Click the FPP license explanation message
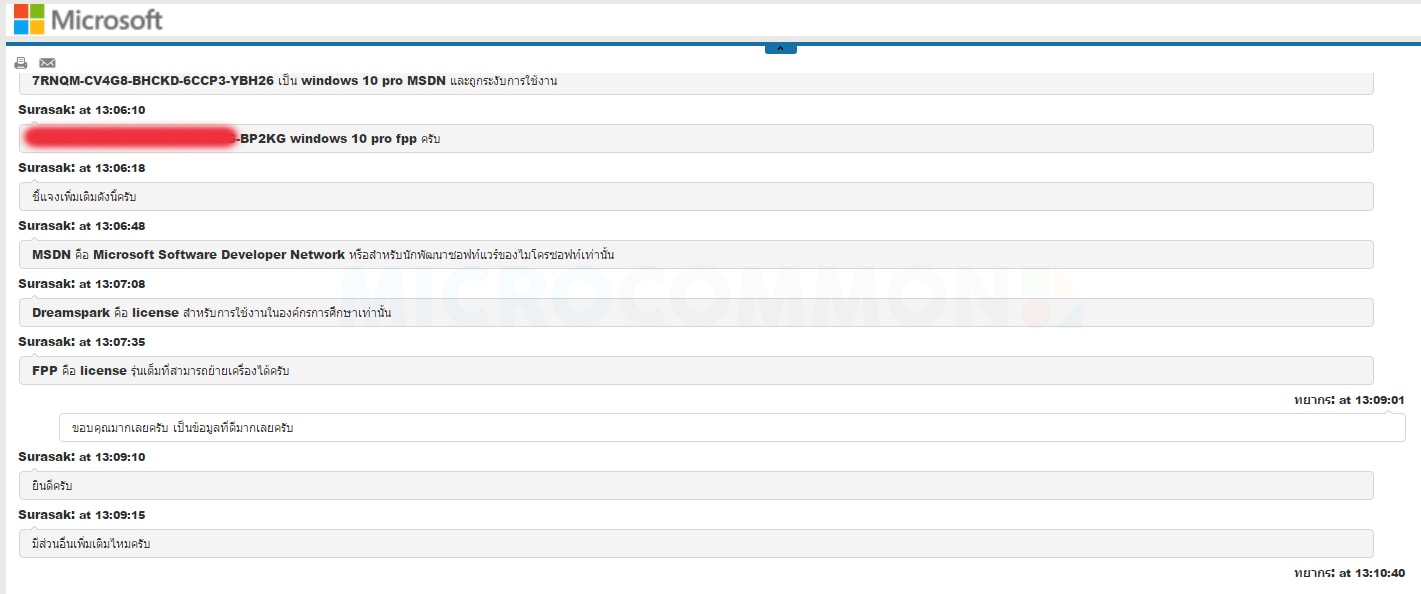Screen dimensions: 1421x594 [696, 371]
